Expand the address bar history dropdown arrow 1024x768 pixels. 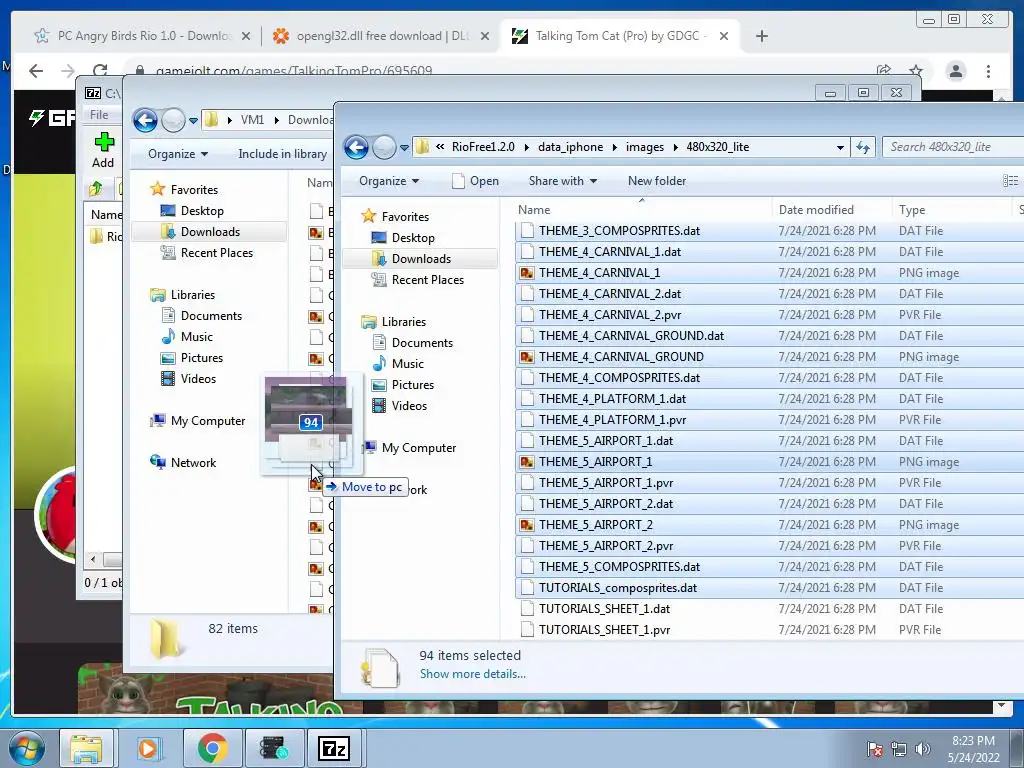pyautogui.click(x=840, y=148)
